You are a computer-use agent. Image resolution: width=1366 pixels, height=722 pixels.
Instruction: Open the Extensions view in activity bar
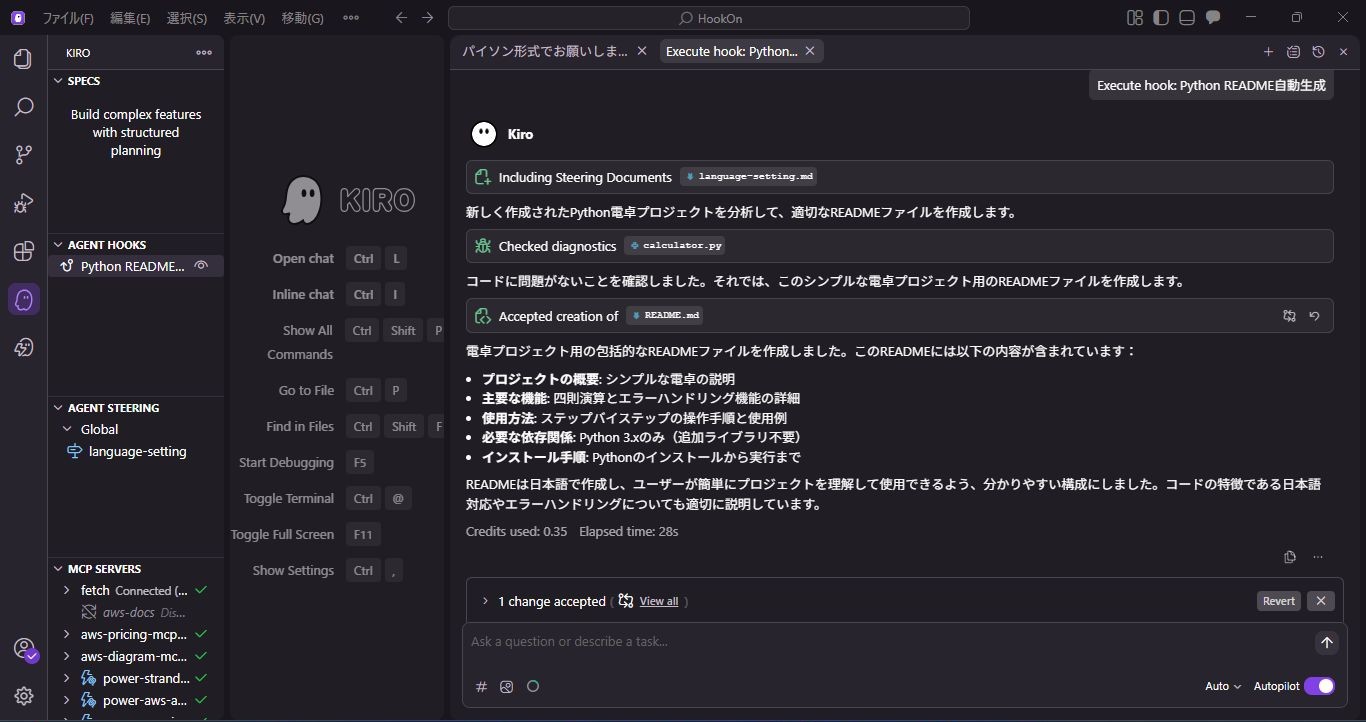(24, 251)
